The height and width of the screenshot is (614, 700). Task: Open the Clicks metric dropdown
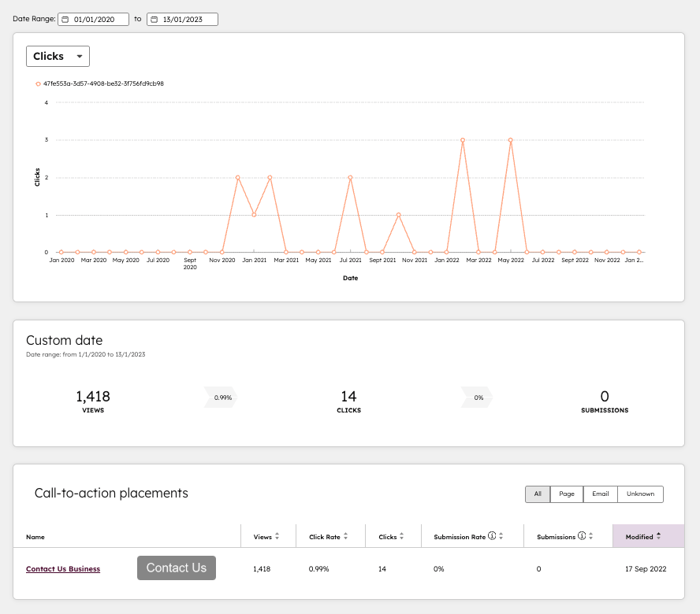[x=58, y=56]
